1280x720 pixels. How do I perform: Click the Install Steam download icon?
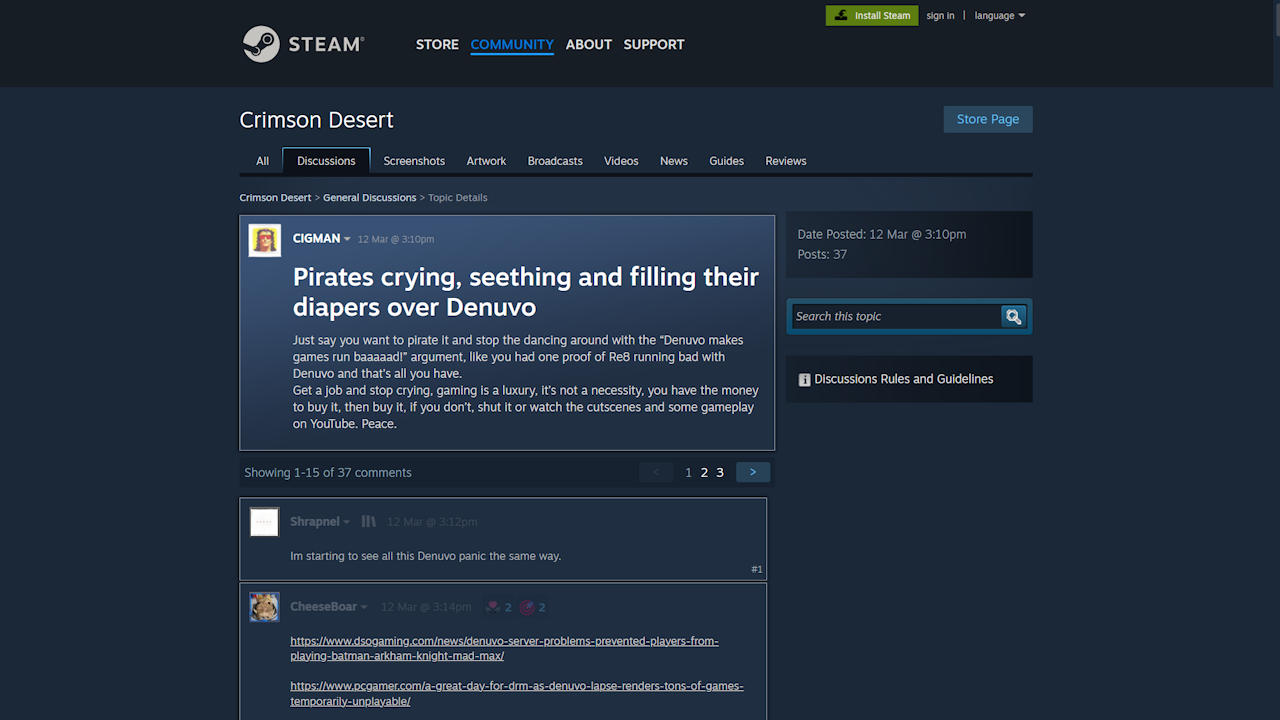(x=841, y=16)
